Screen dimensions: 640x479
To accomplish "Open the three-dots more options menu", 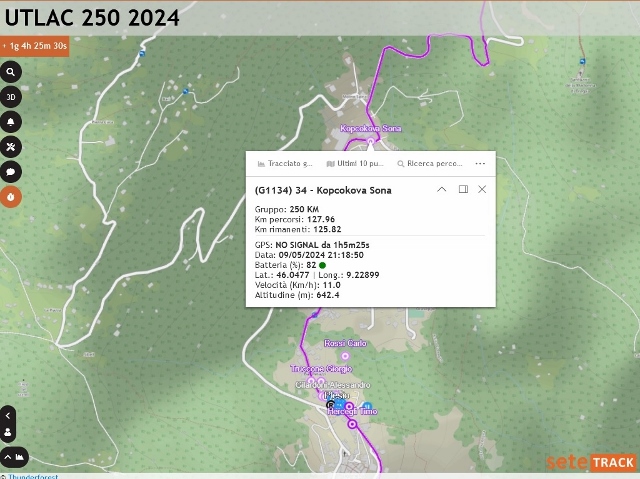I will point(480,164).
